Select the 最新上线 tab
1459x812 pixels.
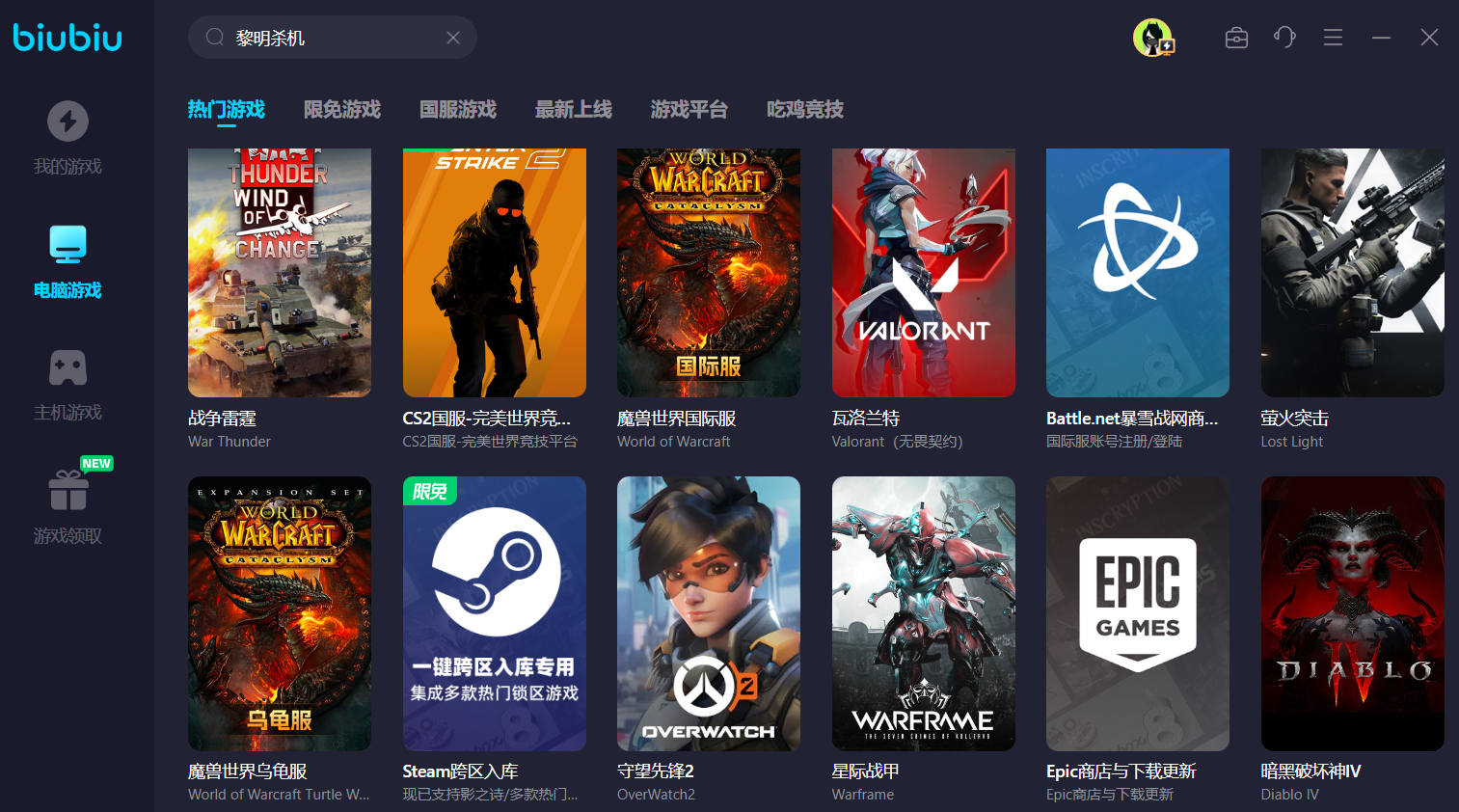(x=574, y=110)
